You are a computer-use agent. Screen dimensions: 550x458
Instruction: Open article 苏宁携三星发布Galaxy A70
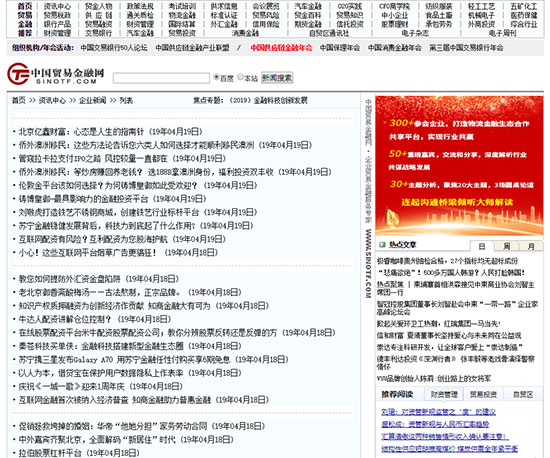pos(124,360)
